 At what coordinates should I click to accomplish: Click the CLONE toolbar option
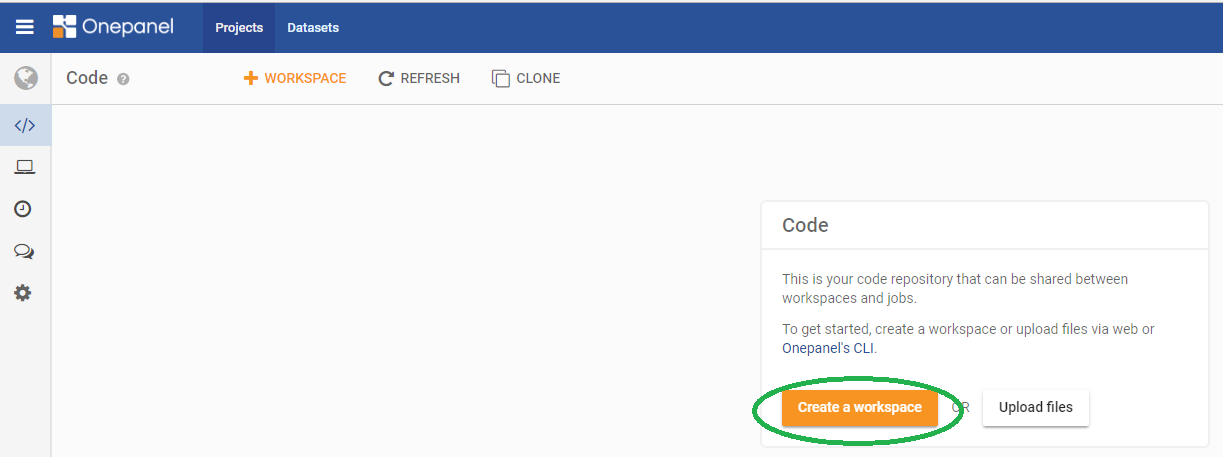(526, 78)
